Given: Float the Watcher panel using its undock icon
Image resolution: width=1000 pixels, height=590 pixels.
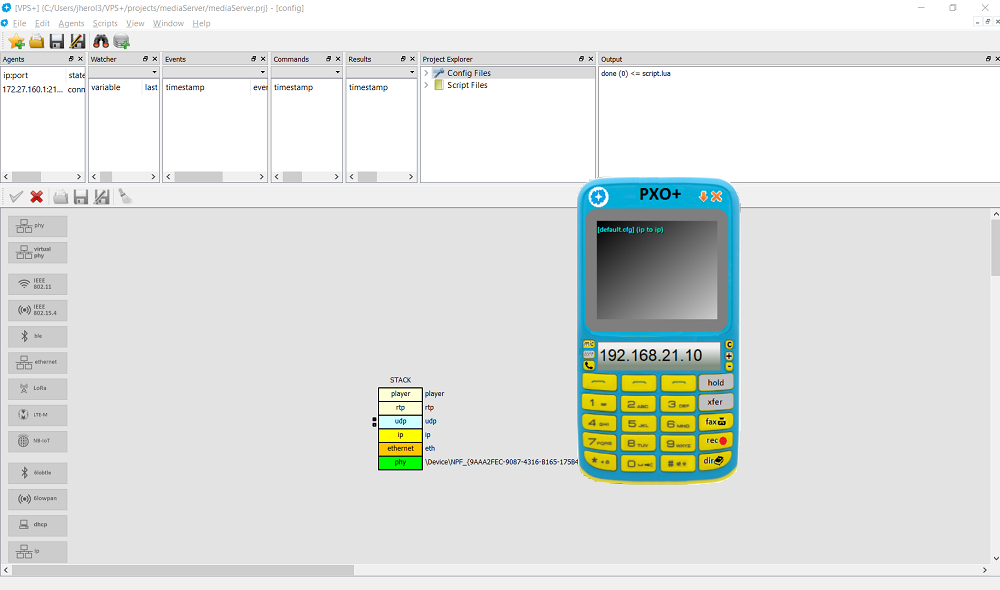Looking at the screenshot, I should pyautogui.click(x=142, y=59).
